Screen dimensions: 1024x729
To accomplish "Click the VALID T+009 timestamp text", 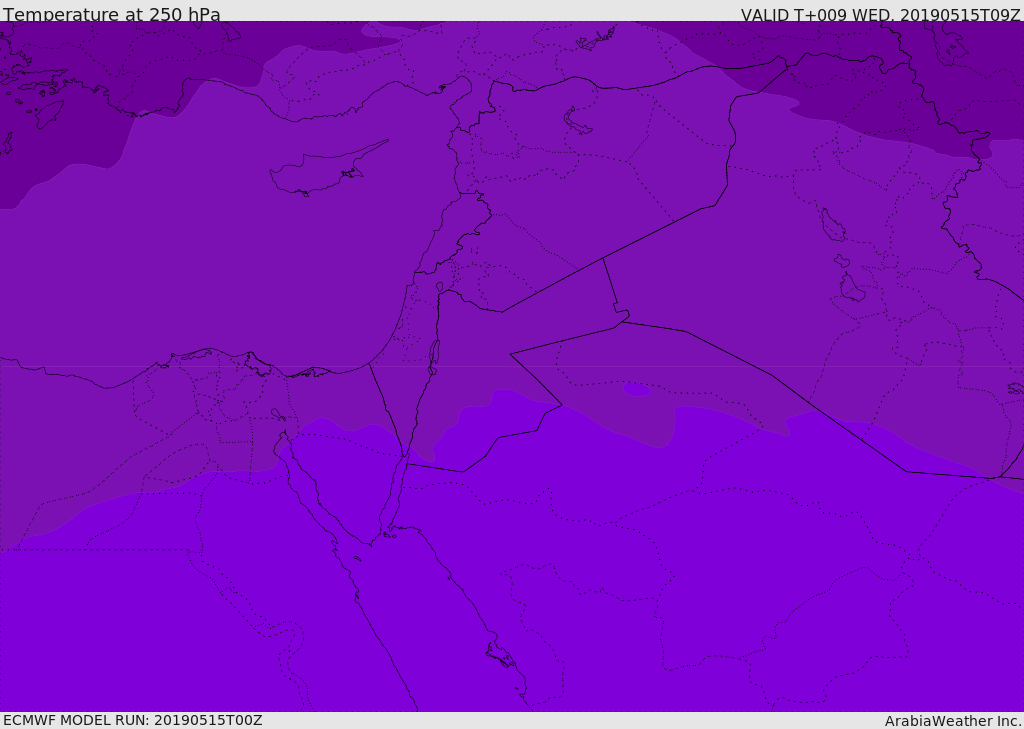I will pyautogui.click(x=880, y=14).
